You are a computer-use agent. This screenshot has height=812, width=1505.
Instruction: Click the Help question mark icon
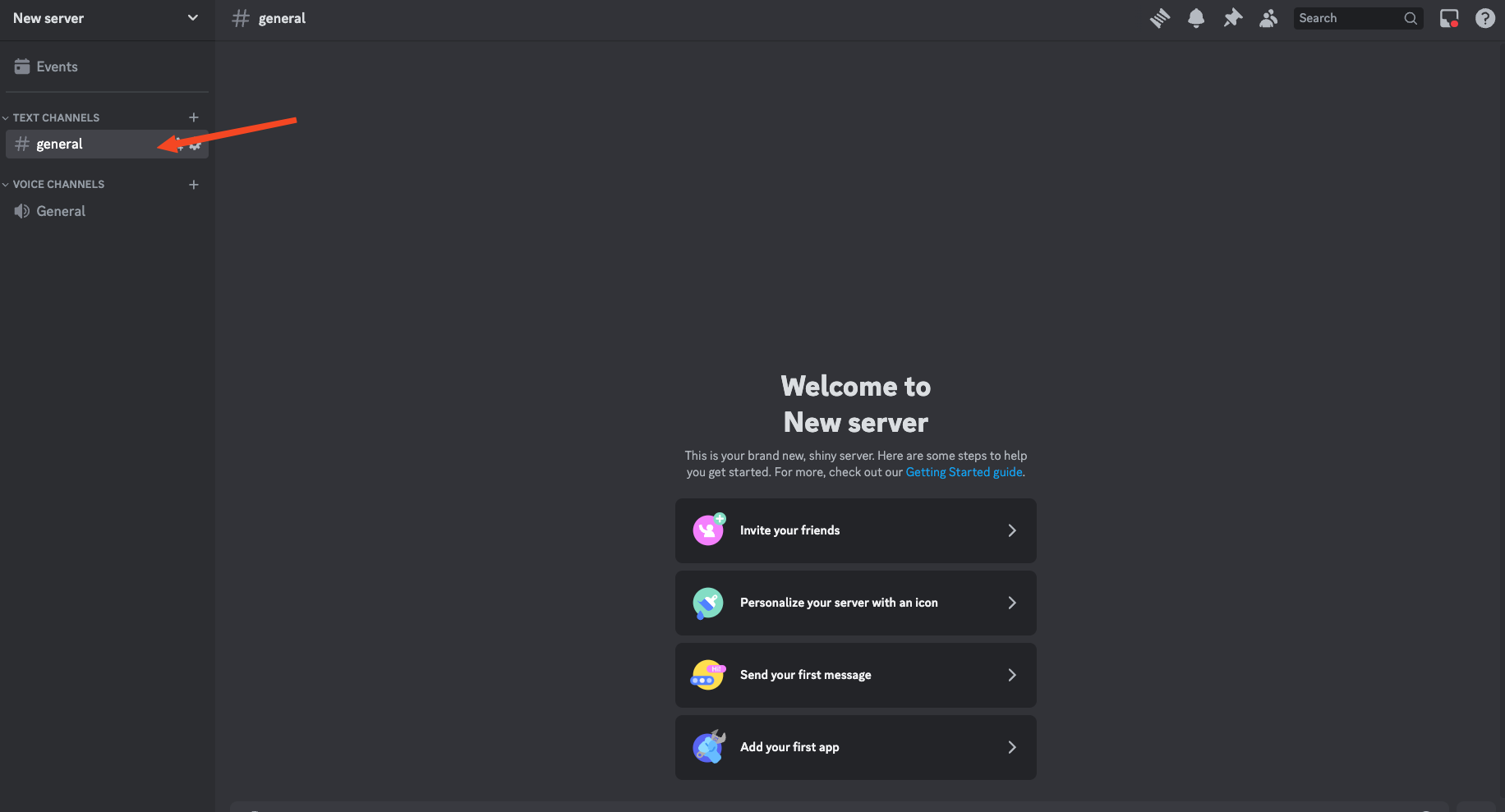pyautogui.click(x=1484, y=18)
